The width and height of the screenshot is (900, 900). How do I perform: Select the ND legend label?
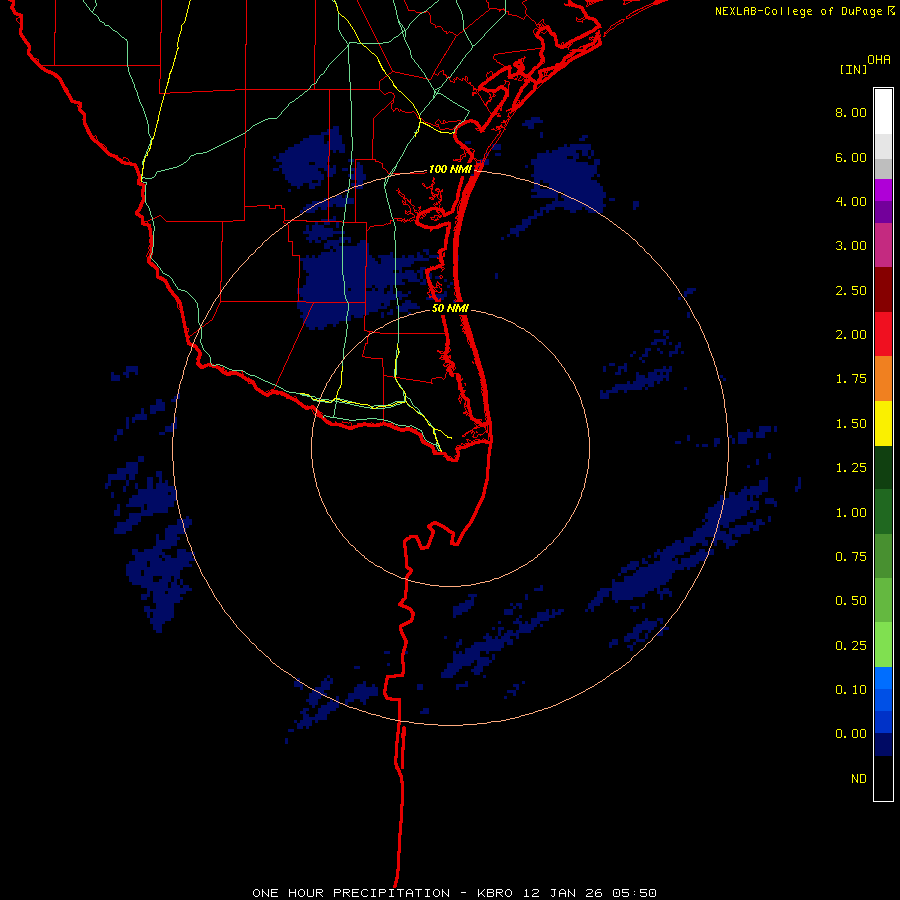click(859, 779)
